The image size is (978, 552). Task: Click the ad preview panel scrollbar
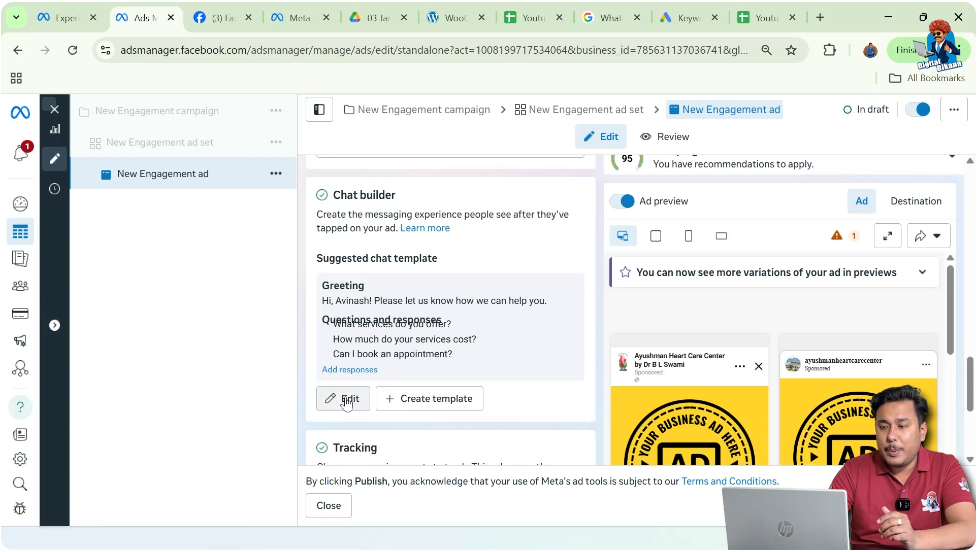tap(950, 309)
